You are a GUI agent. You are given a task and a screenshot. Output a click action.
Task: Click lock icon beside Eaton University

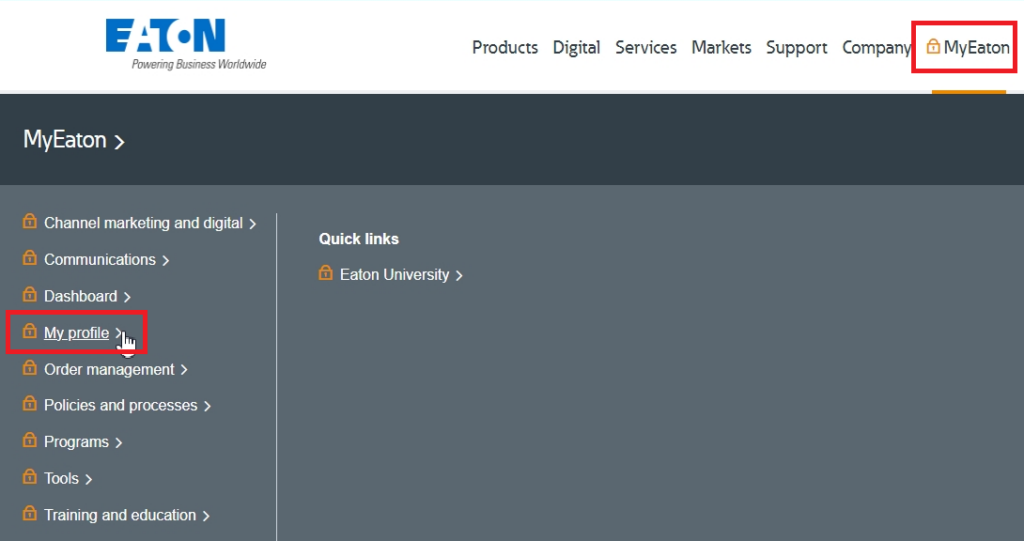(326, 274)
